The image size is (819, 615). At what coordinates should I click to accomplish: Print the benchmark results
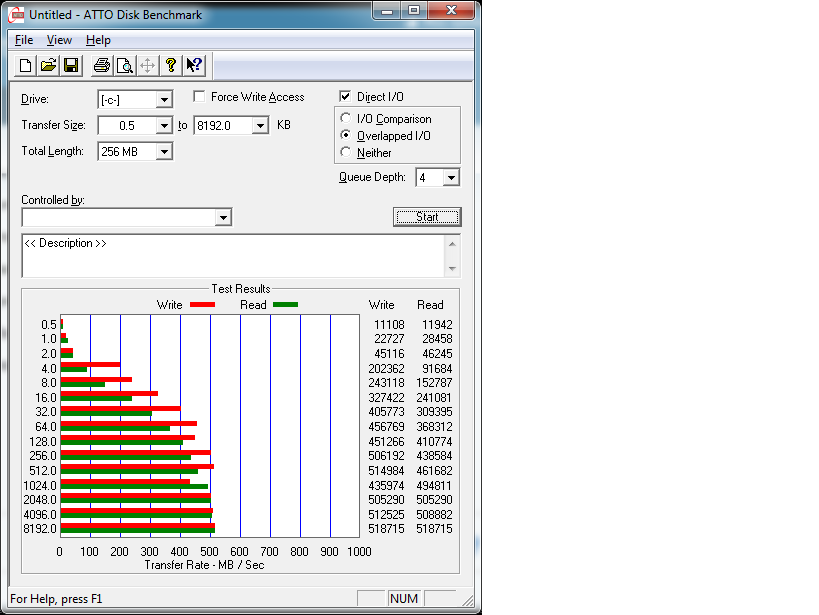[x=101, y=65]
